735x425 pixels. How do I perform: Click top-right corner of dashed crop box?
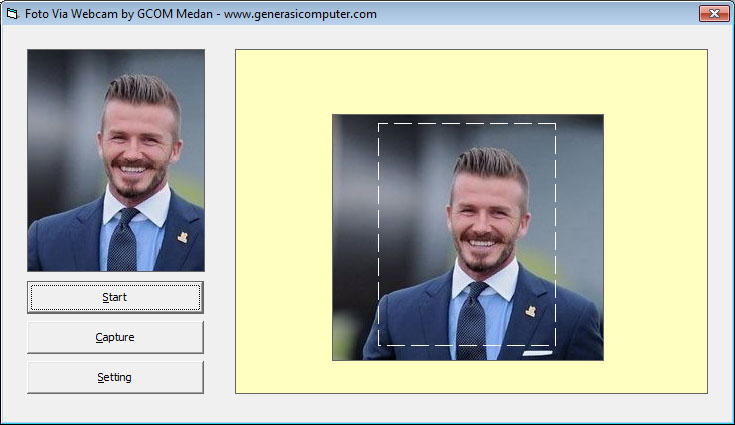point(555,124)
